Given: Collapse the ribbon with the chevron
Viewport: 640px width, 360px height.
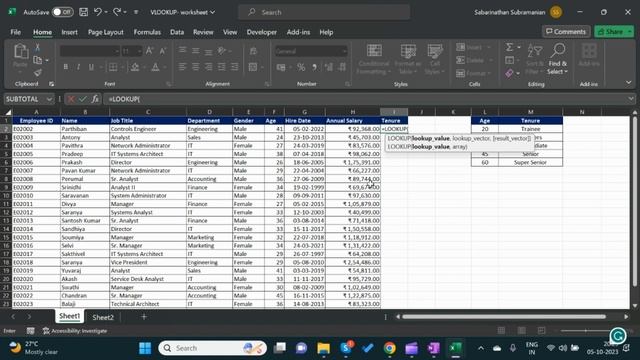Looking at the screenshot, I should click(x=629, y=83).
